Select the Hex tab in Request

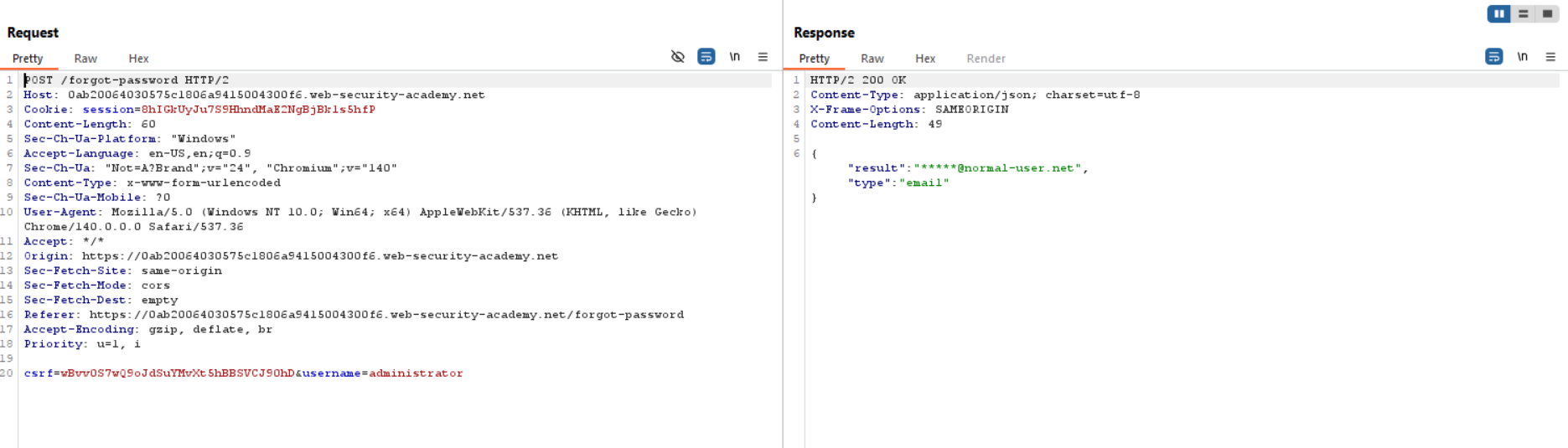(x=138, y=59)
